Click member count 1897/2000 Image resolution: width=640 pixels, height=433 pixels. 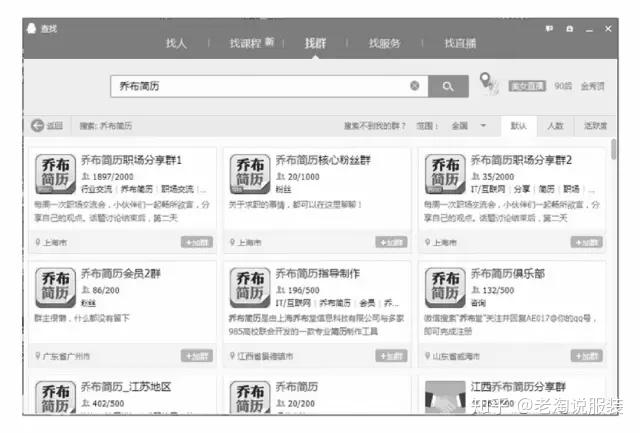point(113,177)
